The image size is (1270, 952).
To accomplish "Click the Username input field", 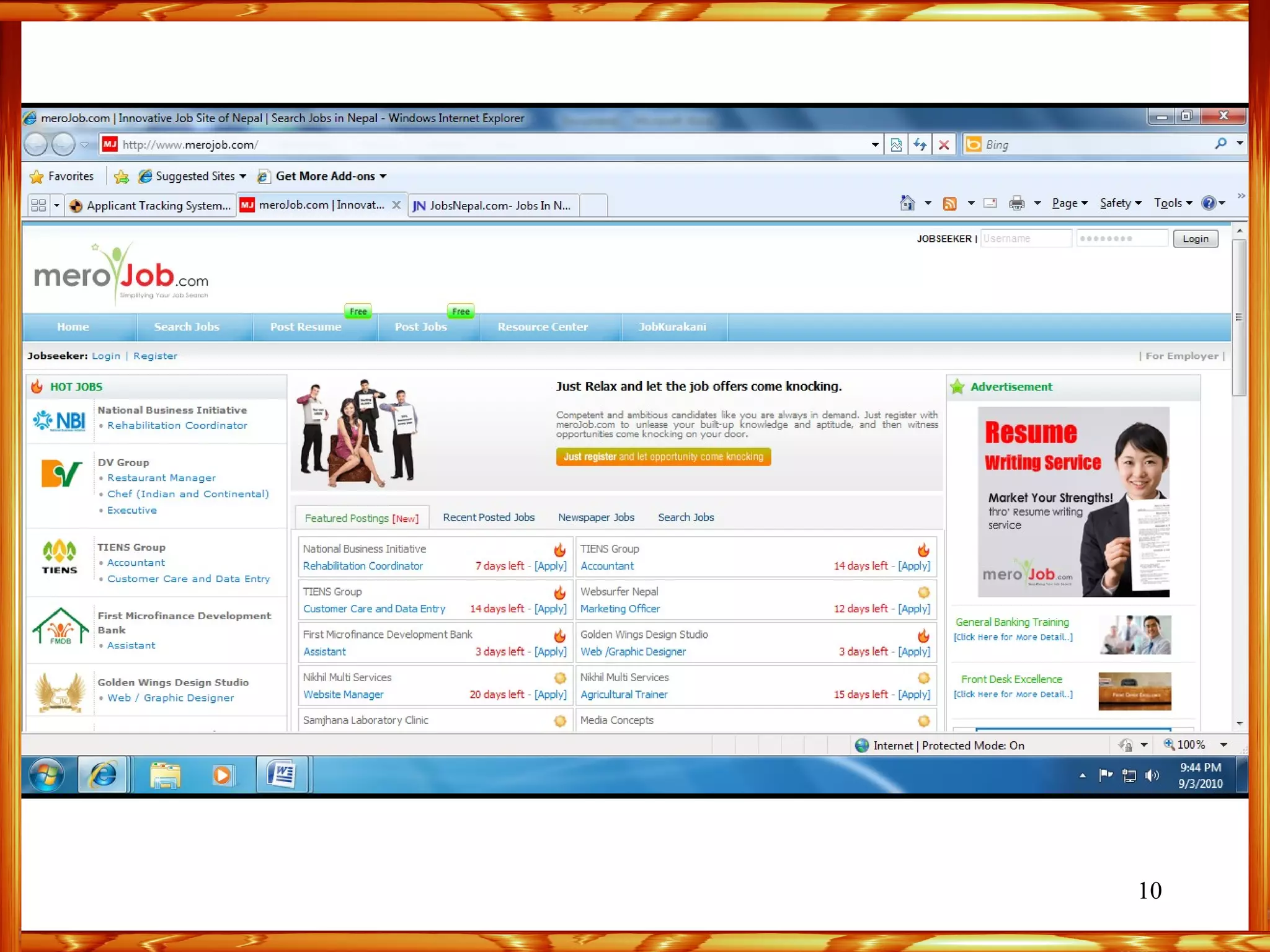I will (x=1025, y=239).
